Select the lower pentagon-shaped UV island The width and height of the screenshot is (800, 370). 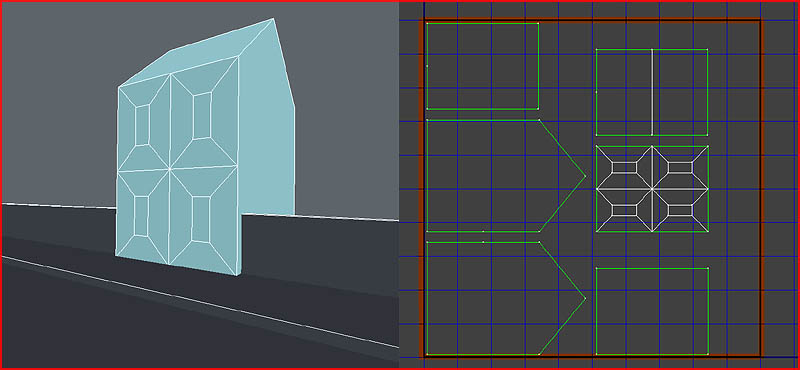(x=506, y=298)
